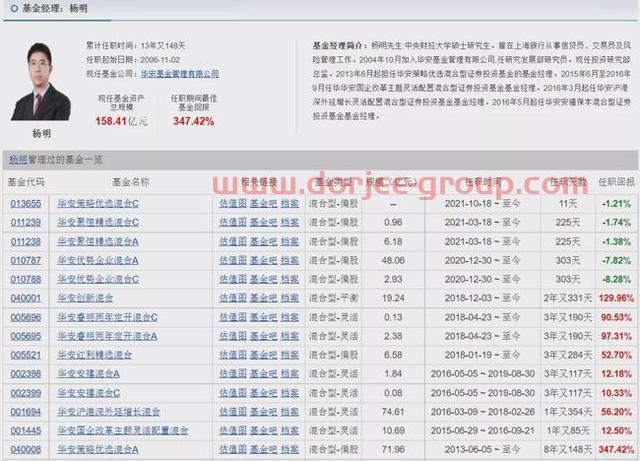The width and height of the screenshot is (640, 461).
Task: Open 档案 link for fund 013655
Action: pos(290,203)
